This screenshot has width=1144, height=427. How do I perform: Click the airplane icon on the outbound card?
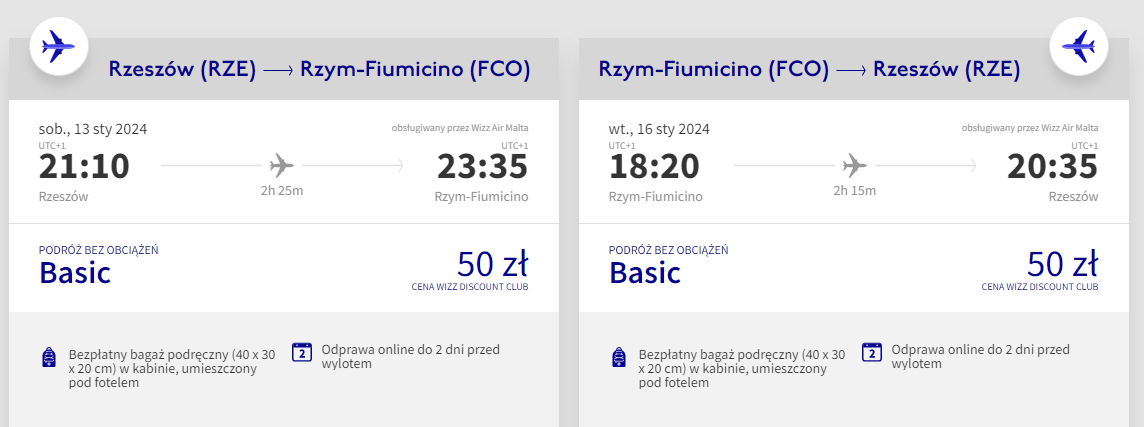[59, 45]
